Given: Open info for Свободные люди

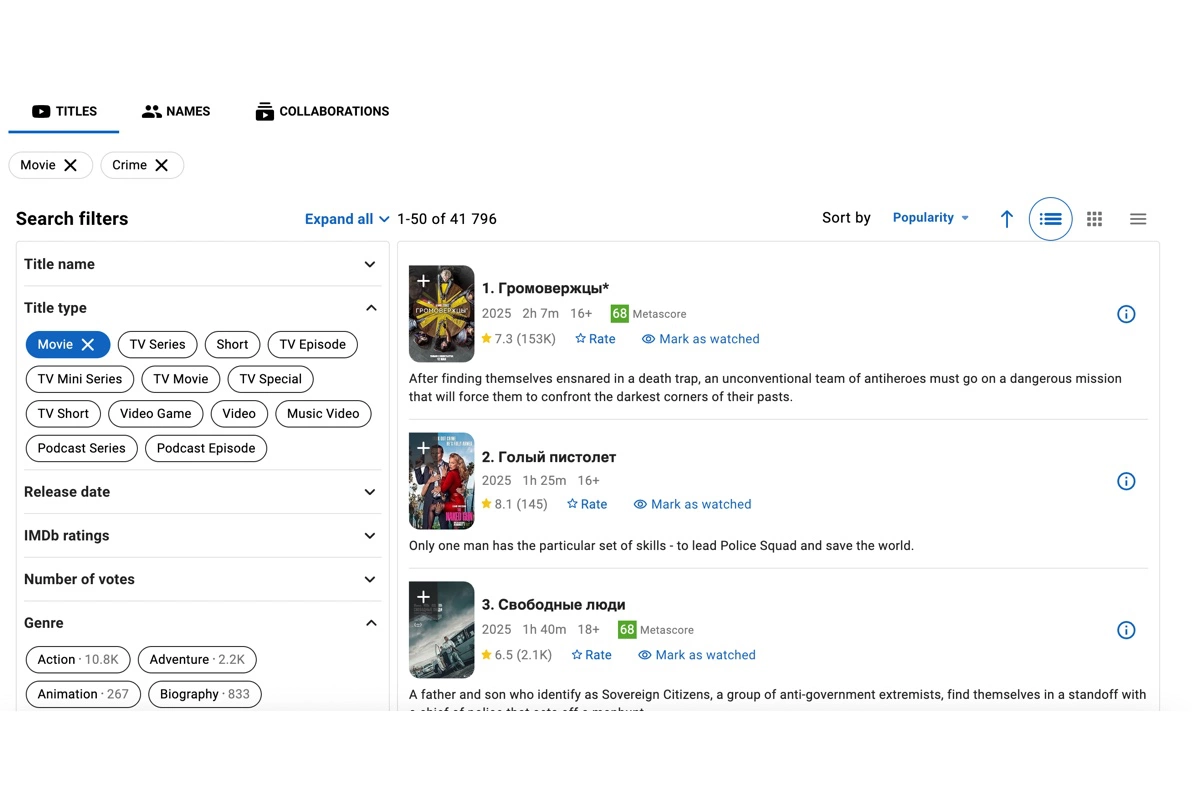Looking at the screenshot, I should [1126, 630].
